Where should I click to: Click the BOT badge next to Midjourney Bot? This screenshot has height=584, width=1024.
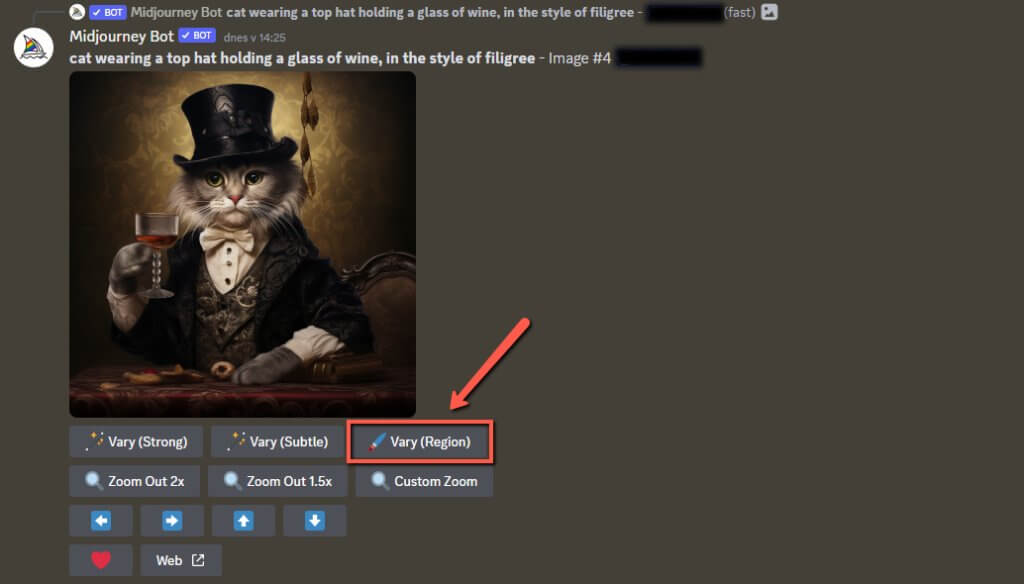coord(197,36)
